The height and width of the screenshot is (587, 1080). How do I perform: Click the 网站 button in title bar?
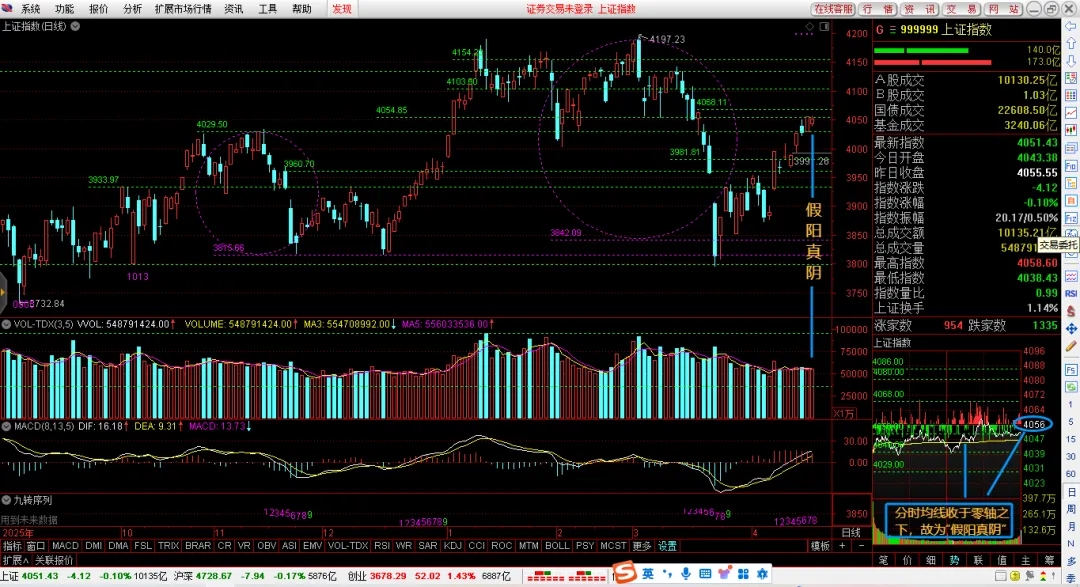pos(1004,9)
